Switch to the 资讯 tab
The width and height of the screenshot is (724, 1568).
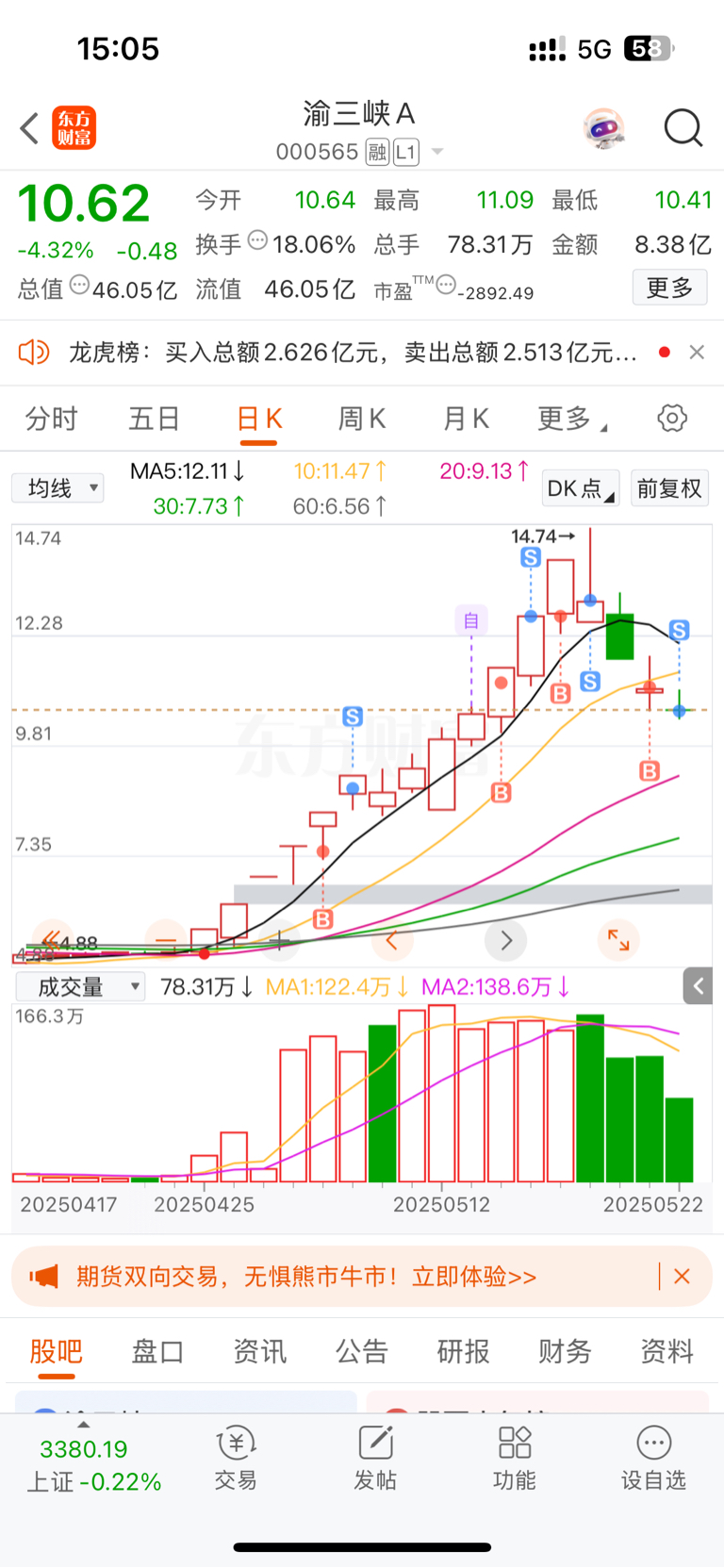click(x=259, y=1351)
